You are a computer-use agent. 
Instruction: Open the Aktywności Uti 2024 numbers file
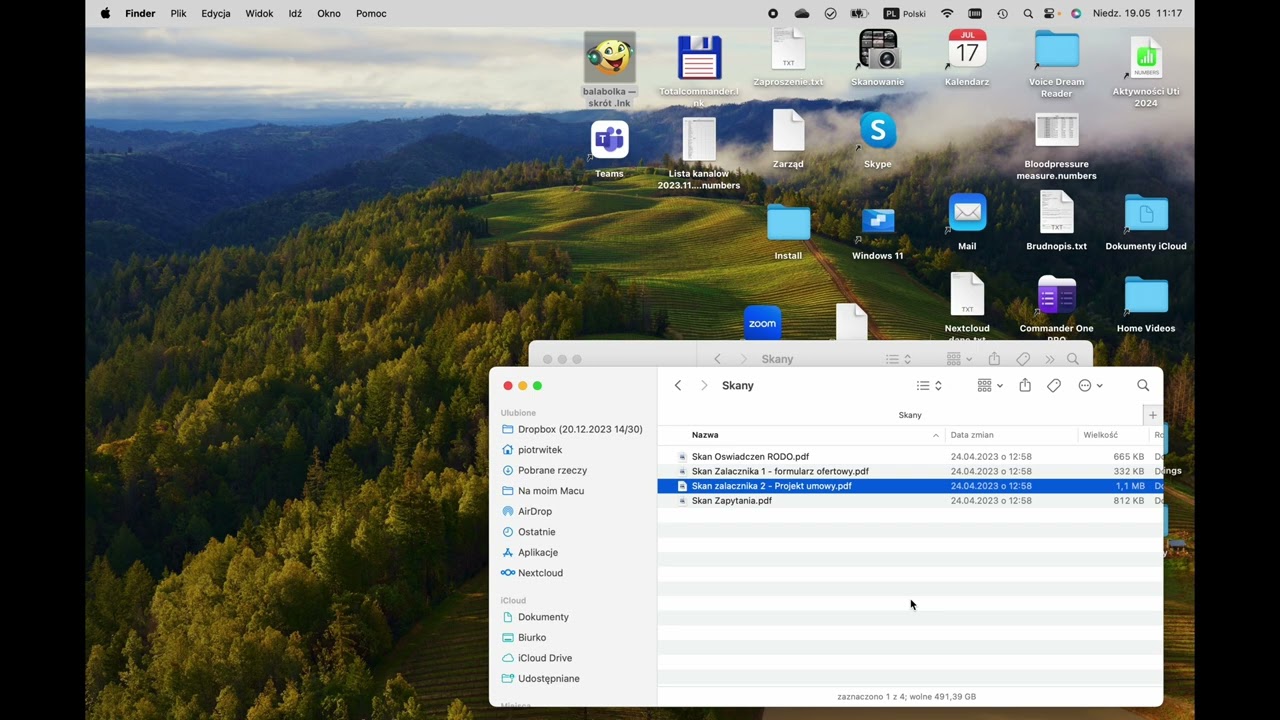click(1146, 57)
